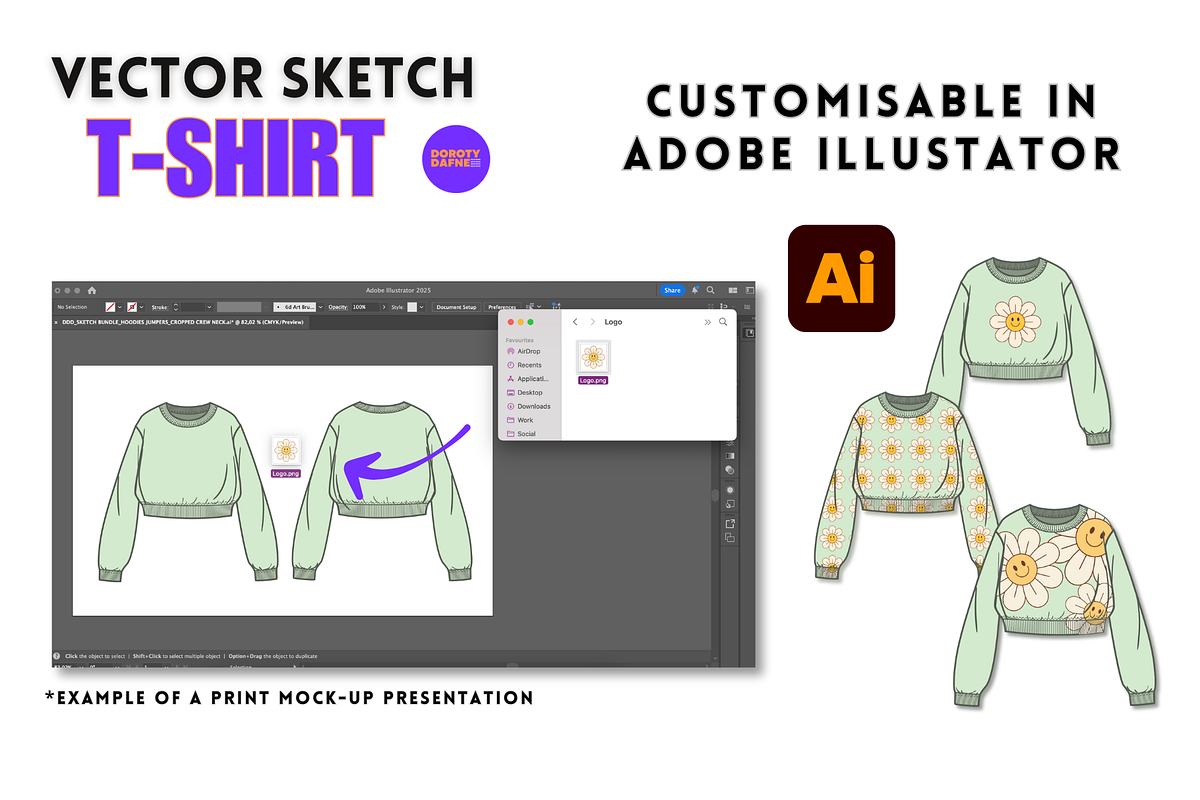Click the Stroke weight stepper arrows
The height and width of the screenshot is (800, 1200).
[176, 307]
